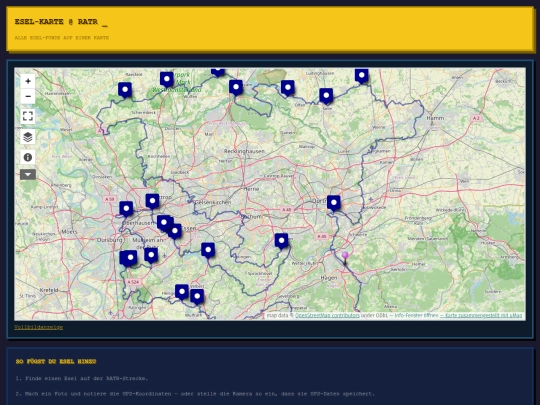Select the marker on Bottrop
The height and width of the screenshot is (405, 540).
pyautogui.click(x=152, y=201)
